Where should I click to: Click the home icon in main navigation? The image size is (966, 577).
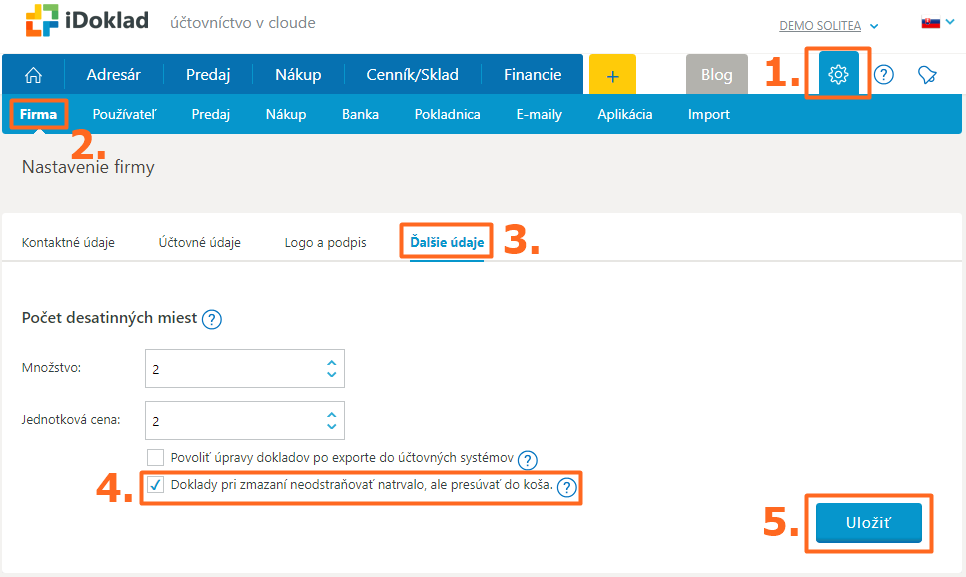point(33,75)
